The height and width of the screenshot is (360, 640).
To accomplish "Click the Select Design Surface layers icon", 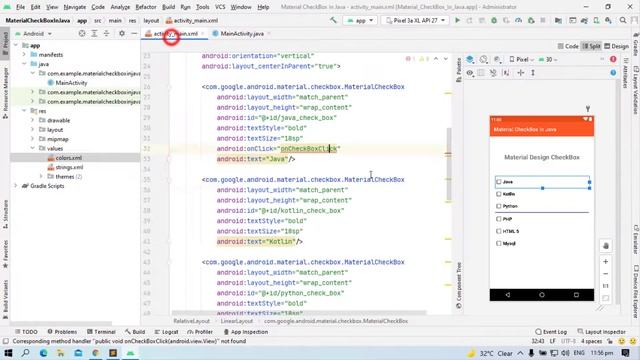I will coord(470,60).
